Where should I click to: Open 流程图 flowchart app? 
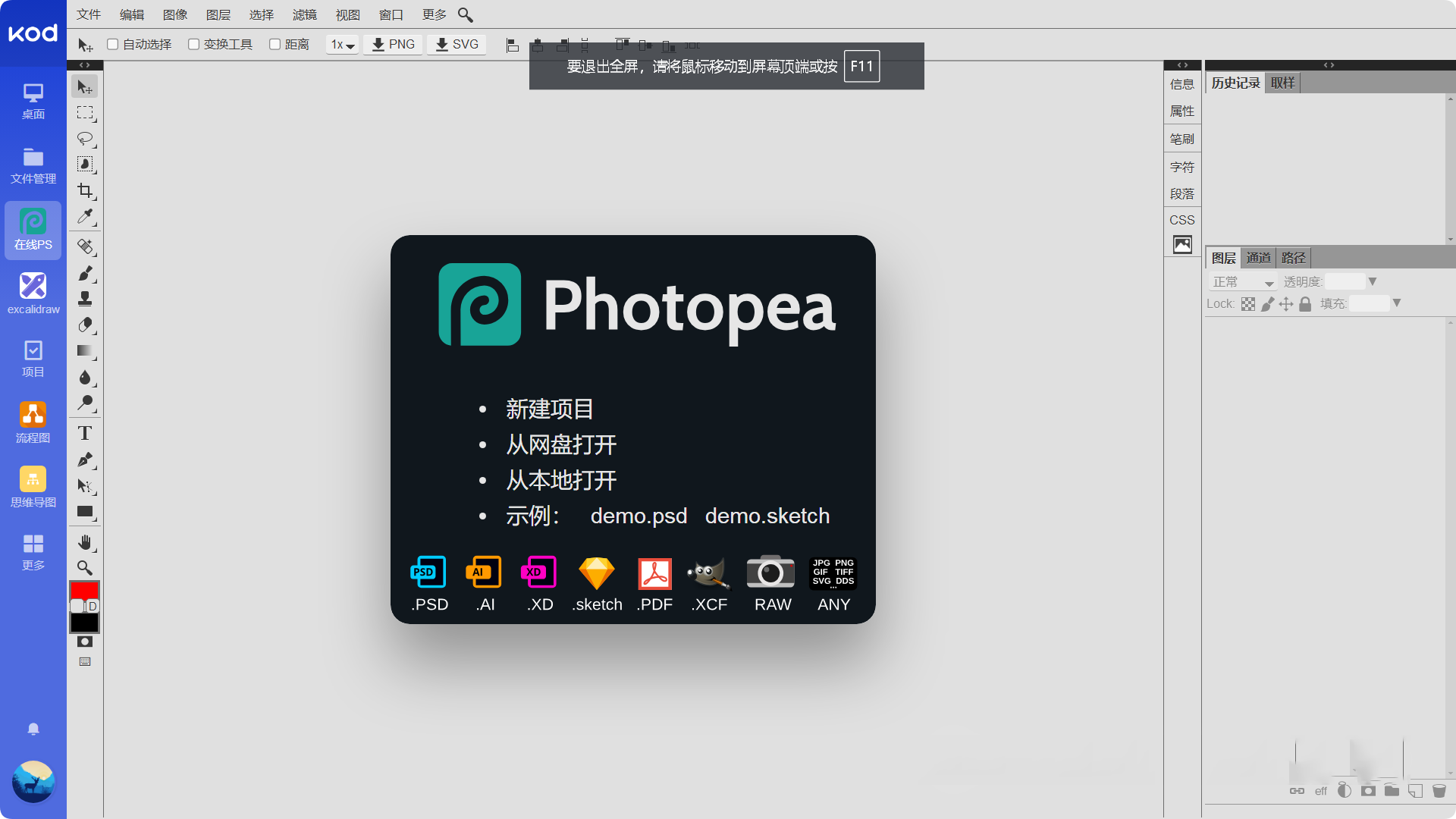coord(33,423)
